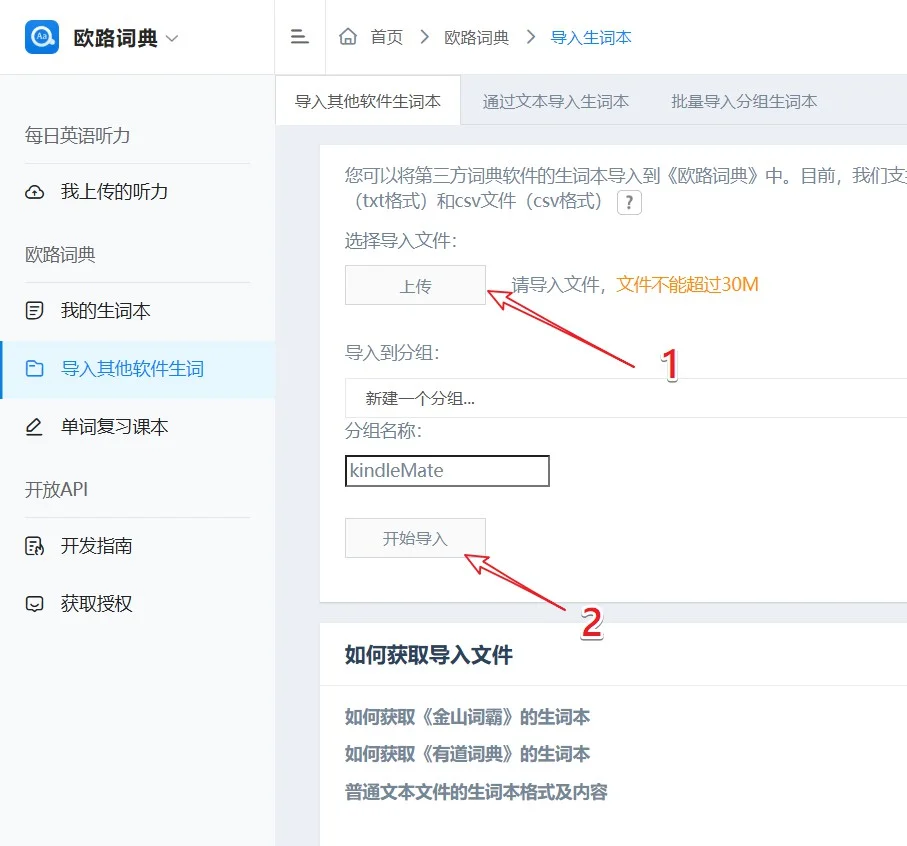
Task: Click the 文件不能超过30M notice text
Action: pyautogui.click(x=687, y=285)
